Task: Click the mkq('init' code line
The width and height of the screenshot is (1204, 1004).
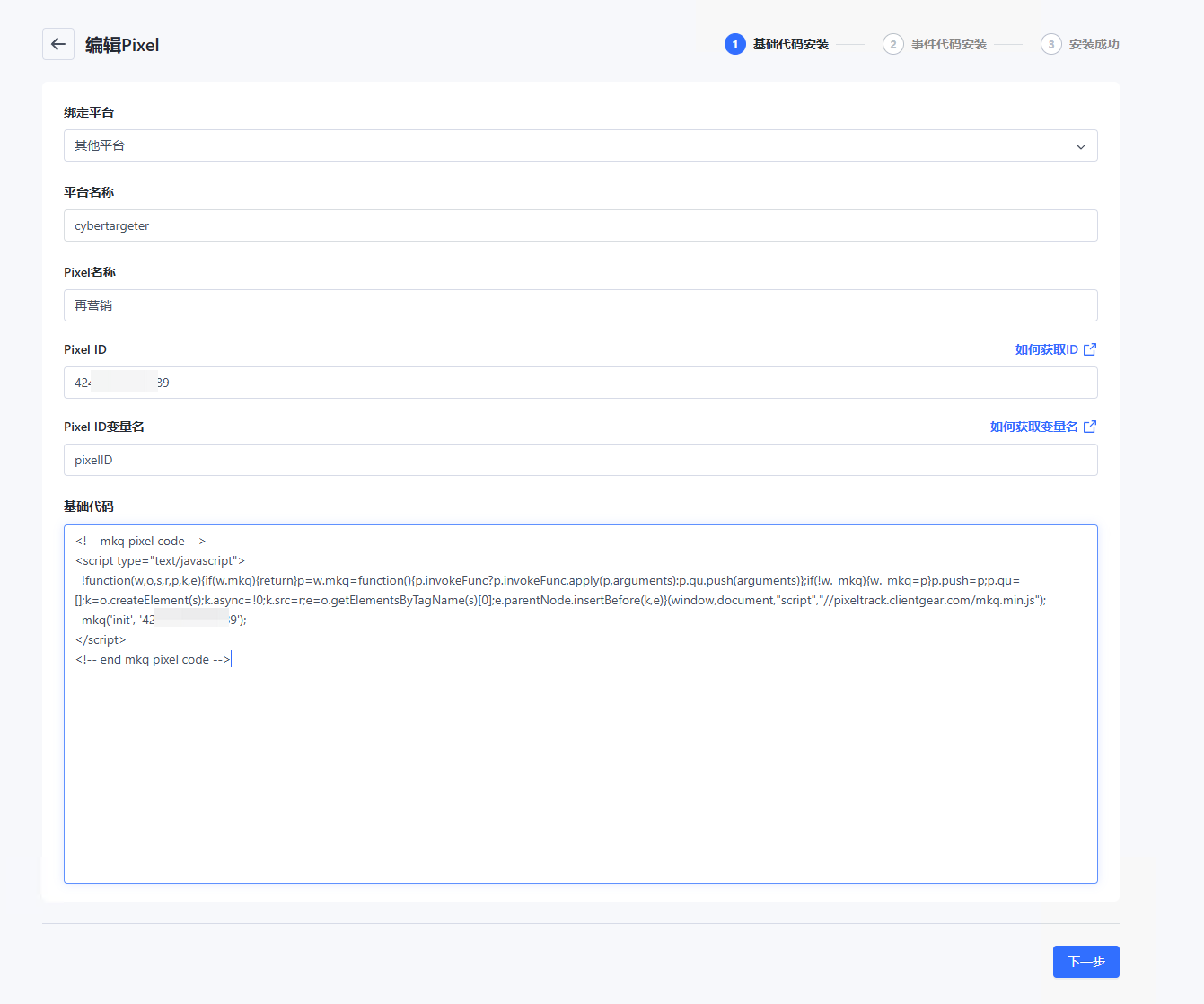Action: (163, 620)
